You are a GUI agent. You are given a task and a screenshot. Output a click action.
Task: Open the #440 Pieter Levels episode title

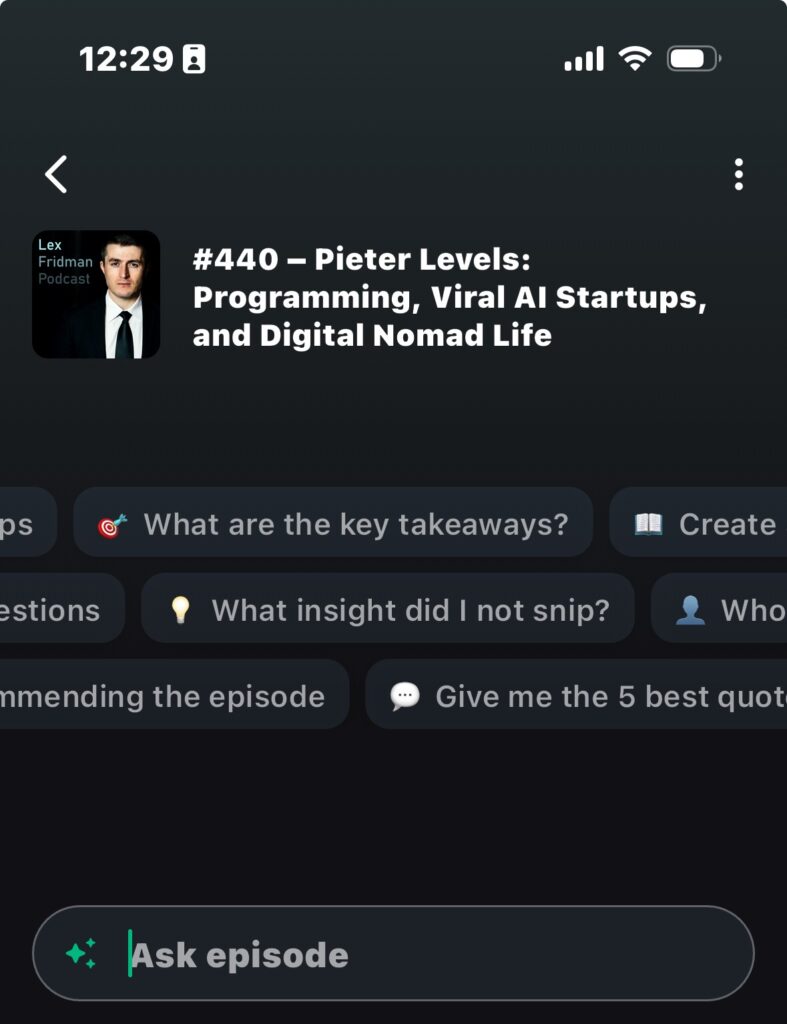coord(450,297)
